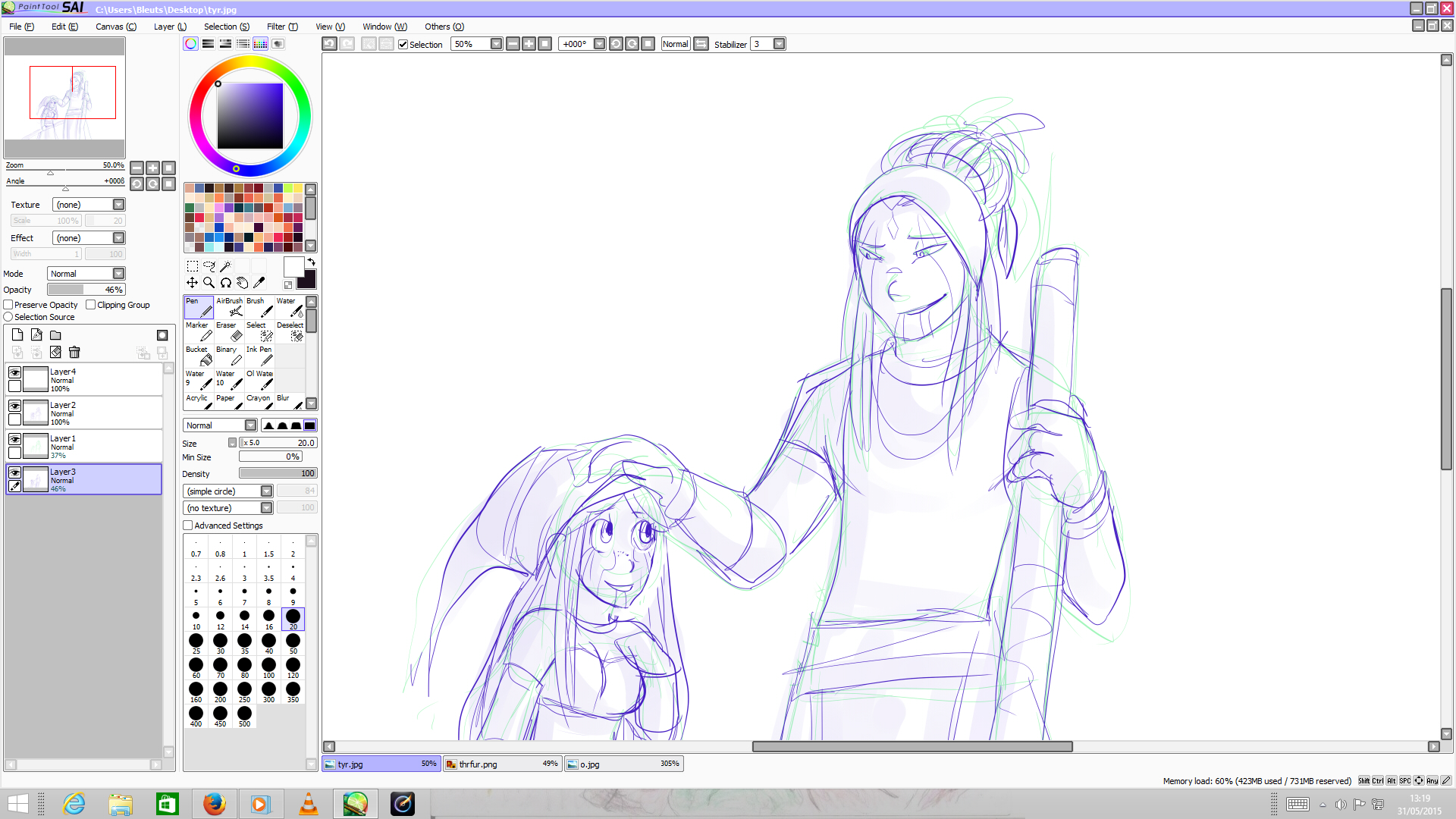Choose the rectangular selection tool
The height and width of the screenshot is (819, 1456).
coord(193,266)
